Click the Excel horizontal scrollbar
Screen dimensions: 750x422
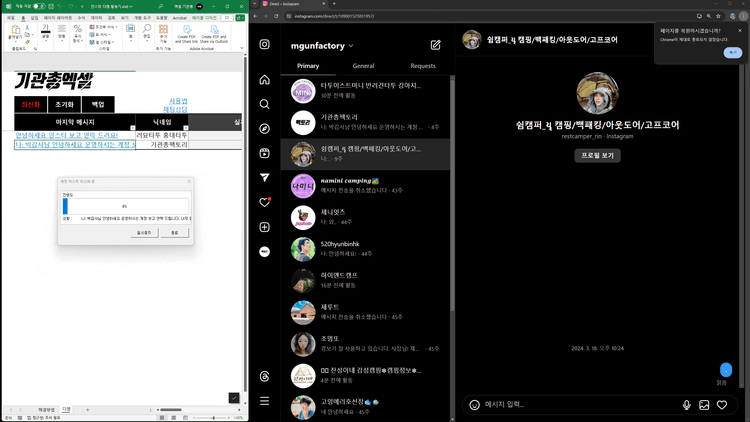198,410
